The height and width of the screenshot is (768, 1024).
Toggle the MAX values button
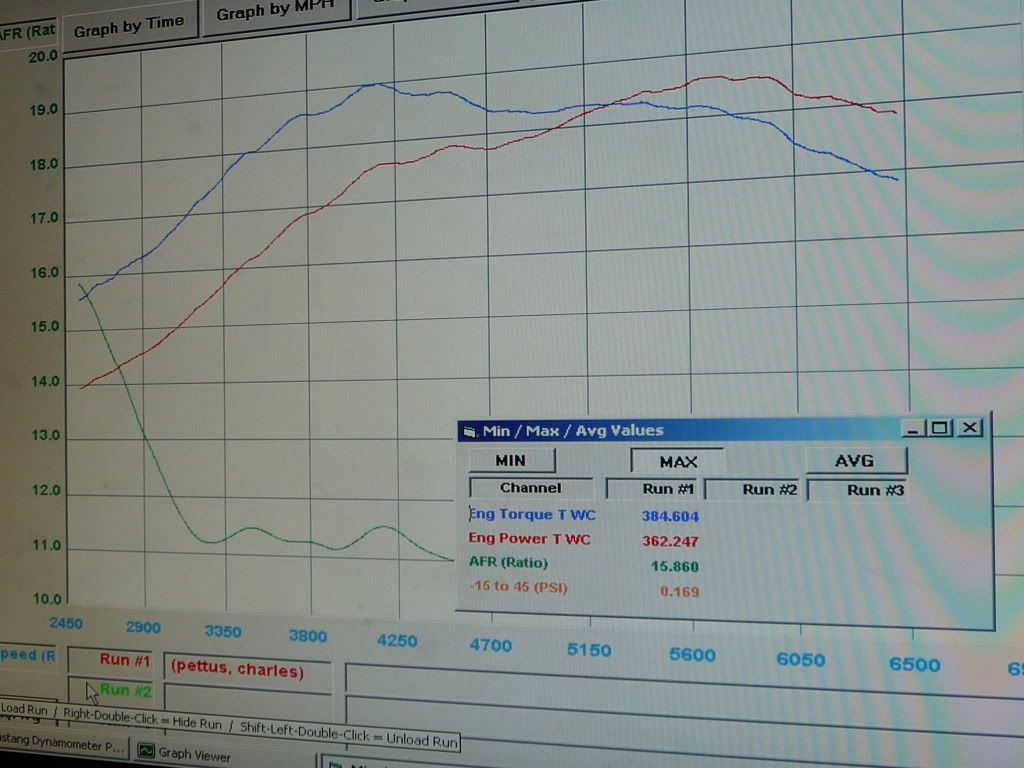pos(677,461)
